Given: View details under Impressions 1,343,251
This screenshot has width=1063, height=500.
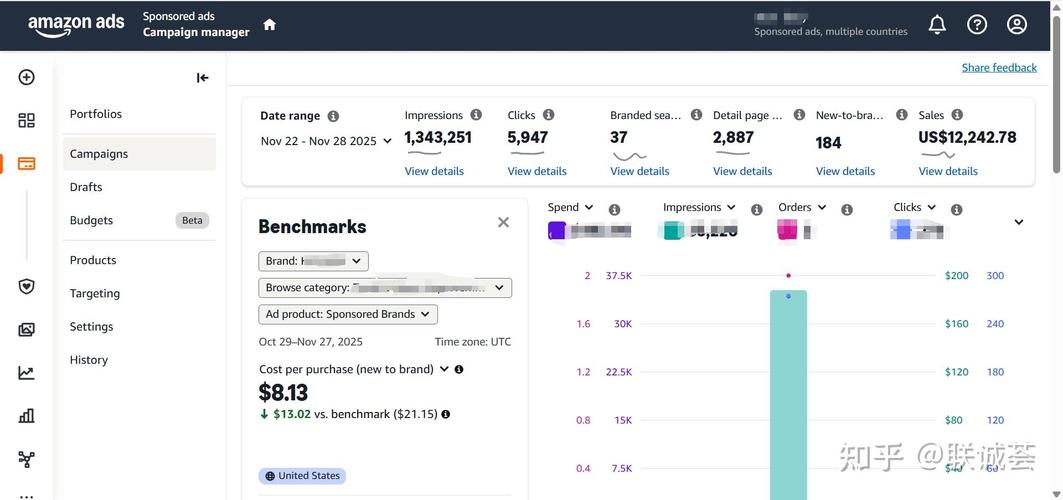Looking at the screenshot, I should point(434,171).
